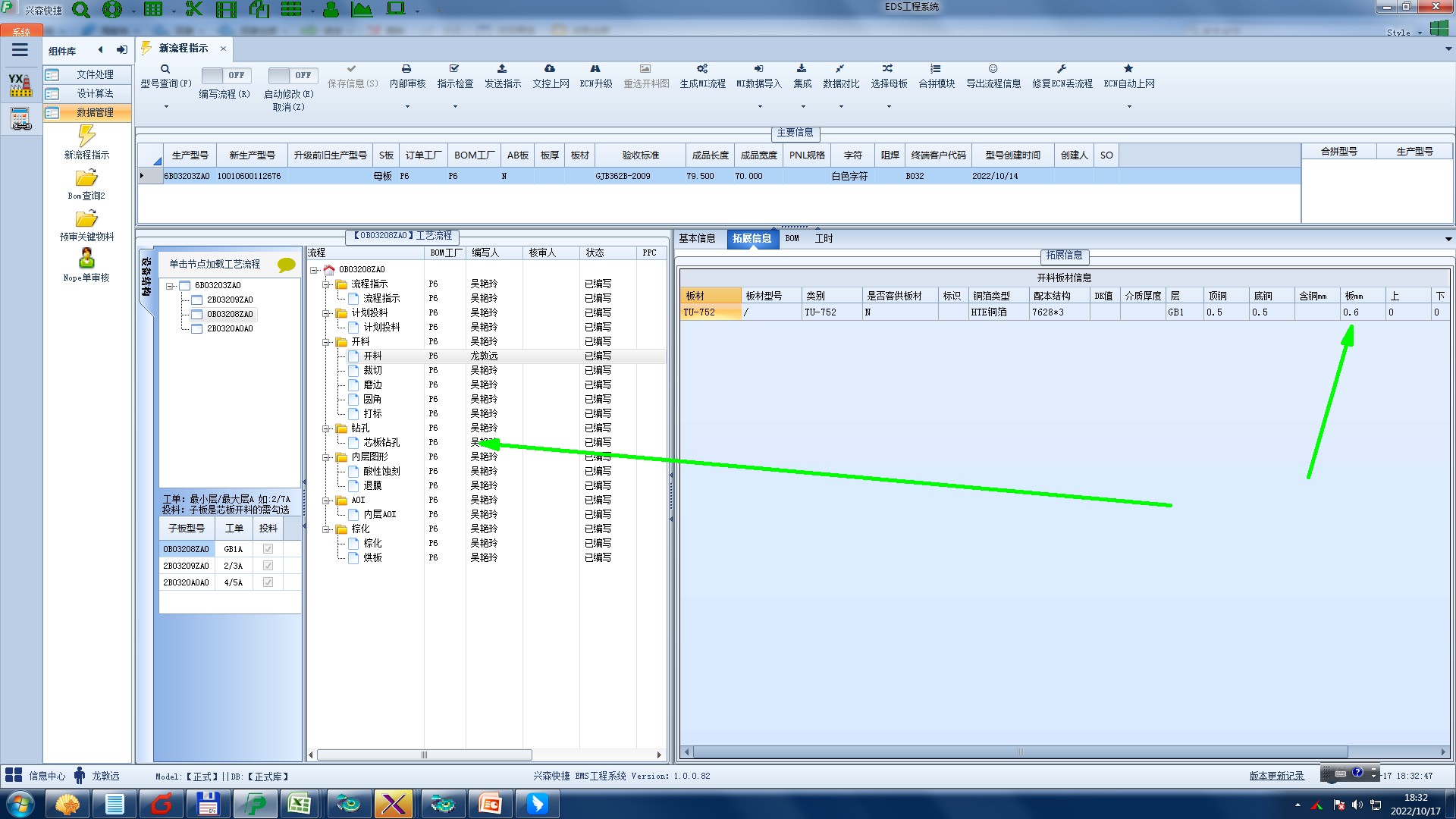
Task: Click the 修复ECN丢流程 wrench icon
Action: point(1062,69)
